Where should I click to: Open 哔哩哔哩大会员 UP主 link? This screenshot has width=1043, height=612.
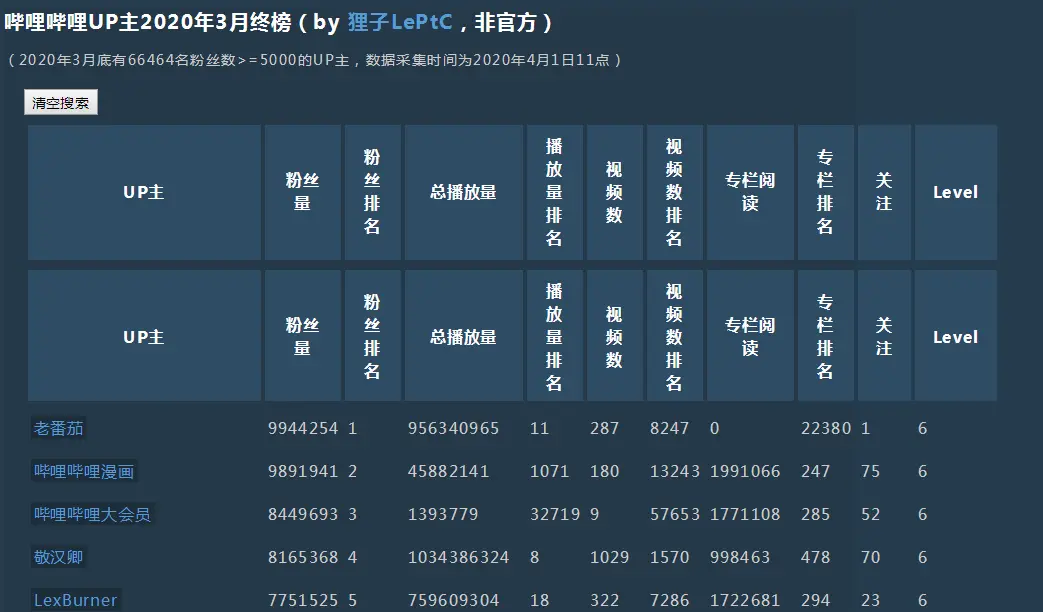92,514
